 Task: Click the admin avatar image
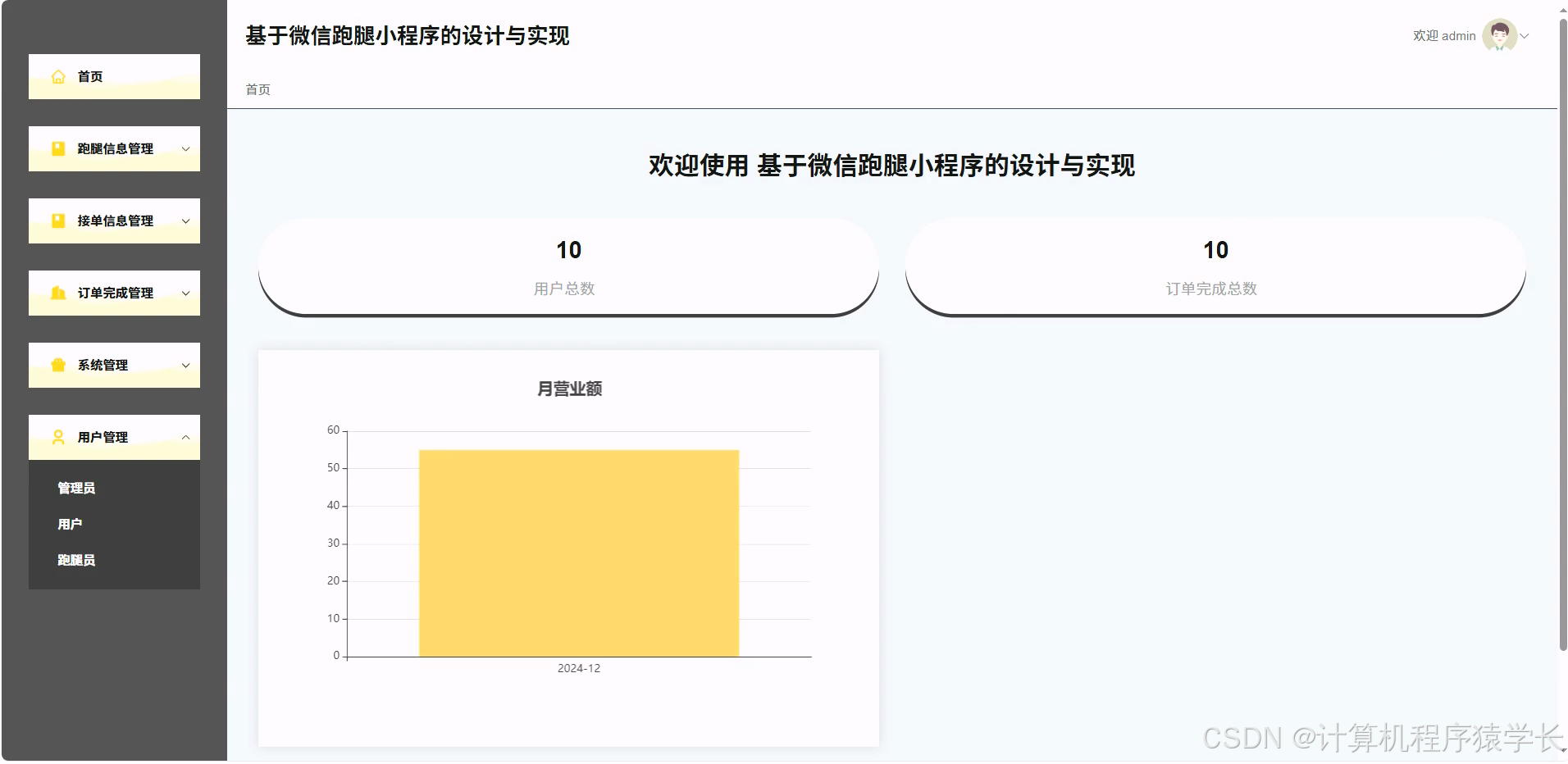tap(1501, 35)
